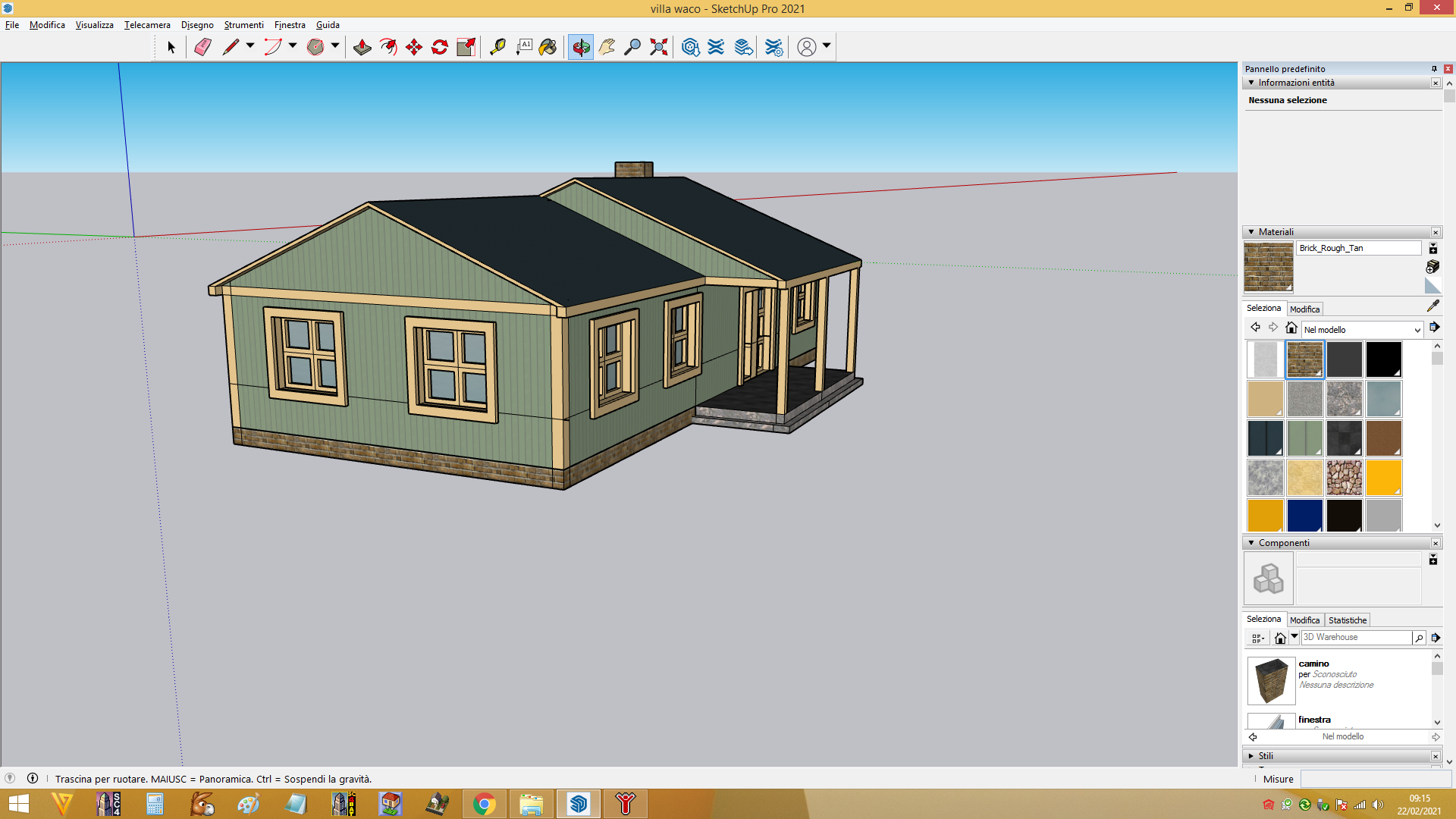Collapse the Materiali panel section
Viewport: 1456px width, 819px height.
click(x=1251, y=232)
